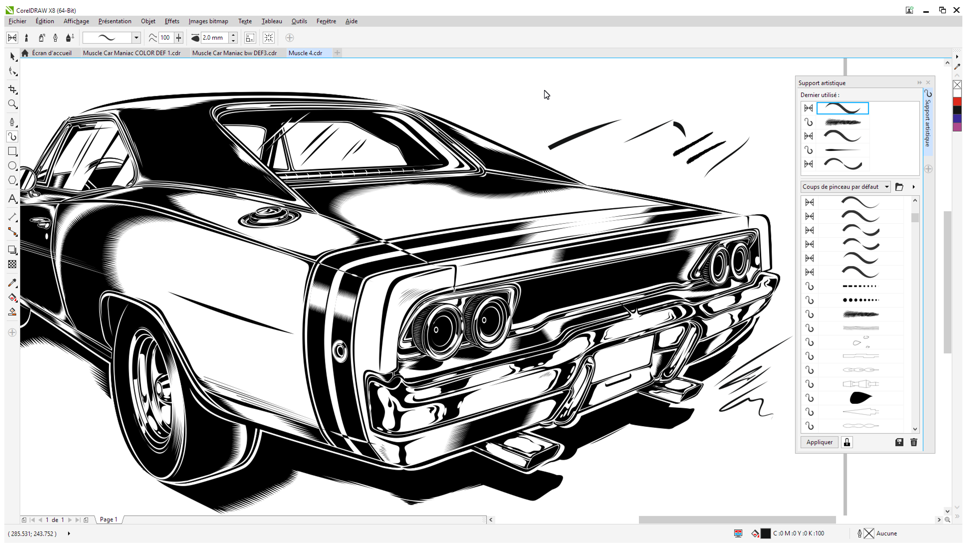This screenshot has height=549, width=966.
Task: Open the Effets menu
Action: [172, 21]
